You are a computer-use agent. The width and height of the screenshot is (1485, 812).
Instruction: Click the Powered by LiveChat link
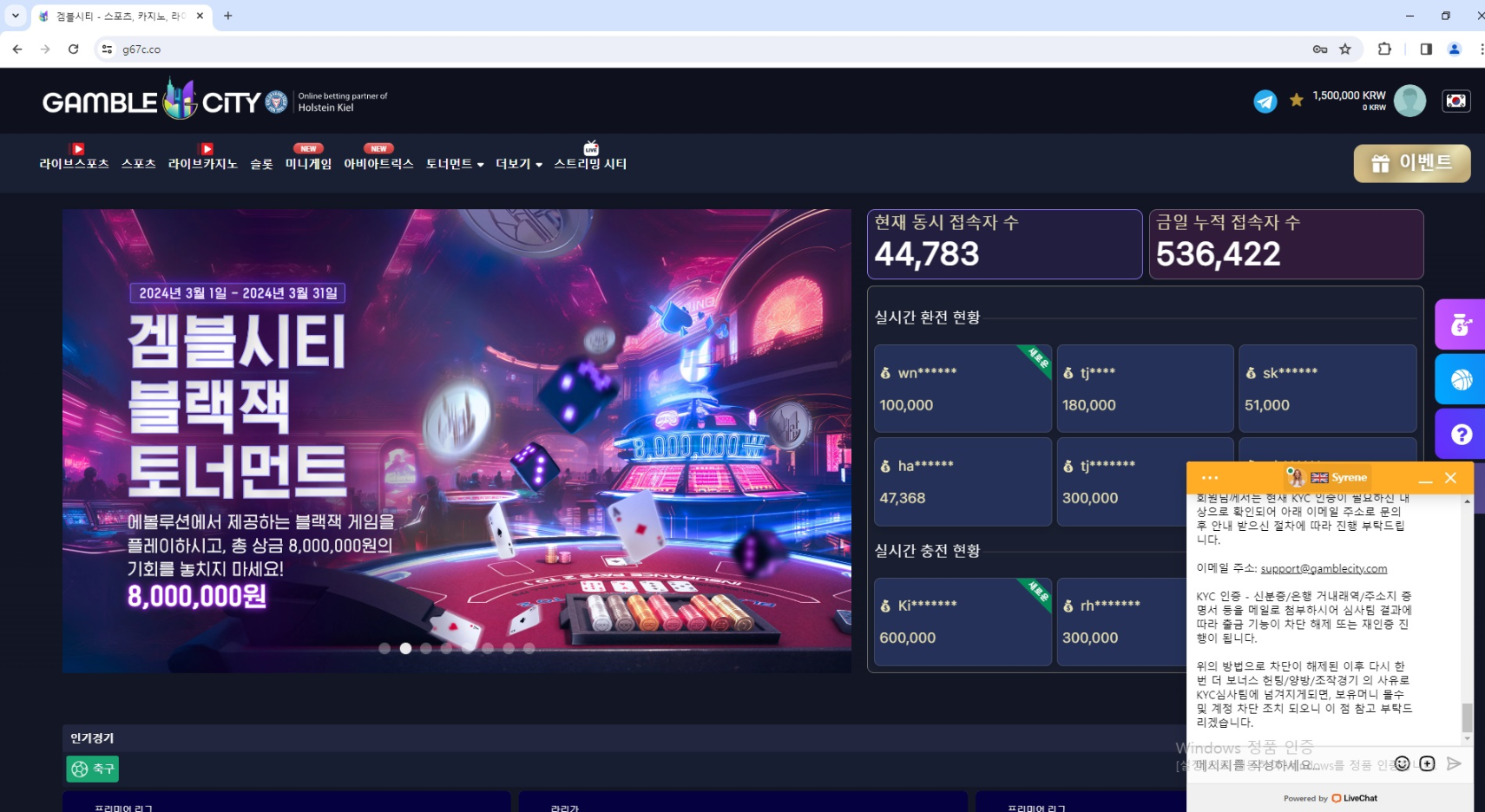point(1331,798)
